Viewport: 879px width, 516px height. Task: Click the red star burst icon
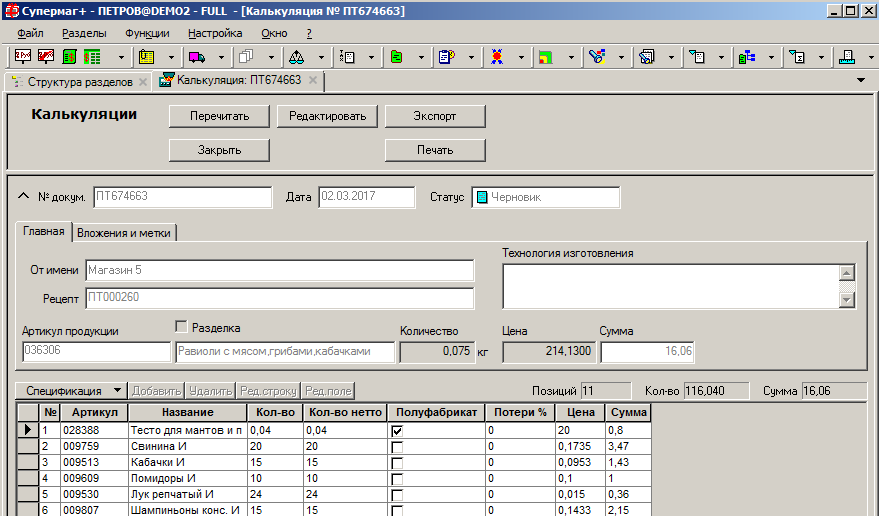point(497,57)
